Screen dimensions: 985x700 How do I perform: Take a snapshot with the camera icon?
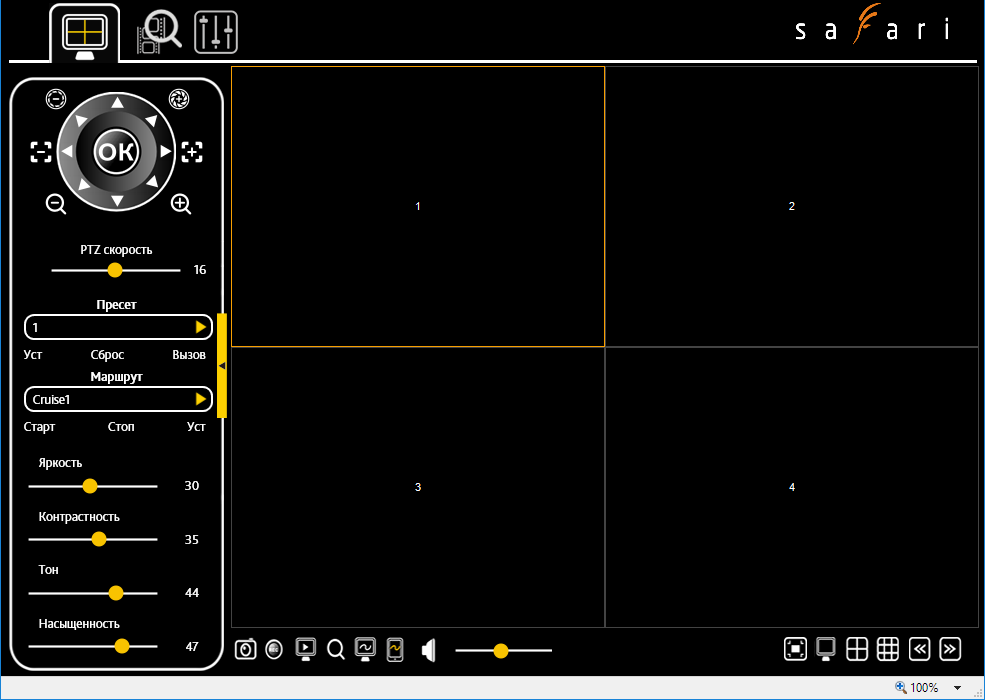(245, 650)
